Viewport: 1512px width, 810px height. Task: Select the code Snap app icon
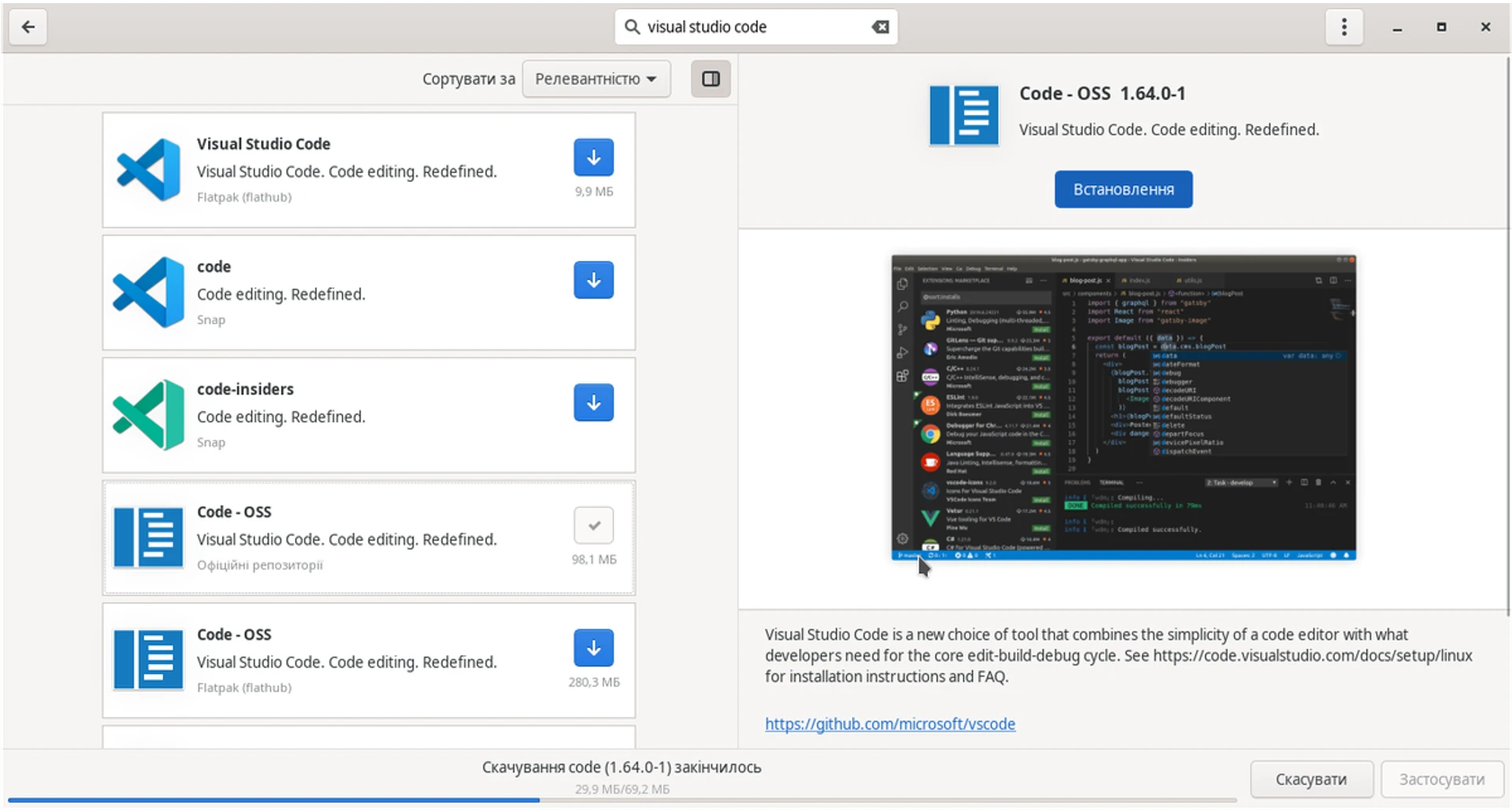tap(148, 292)
